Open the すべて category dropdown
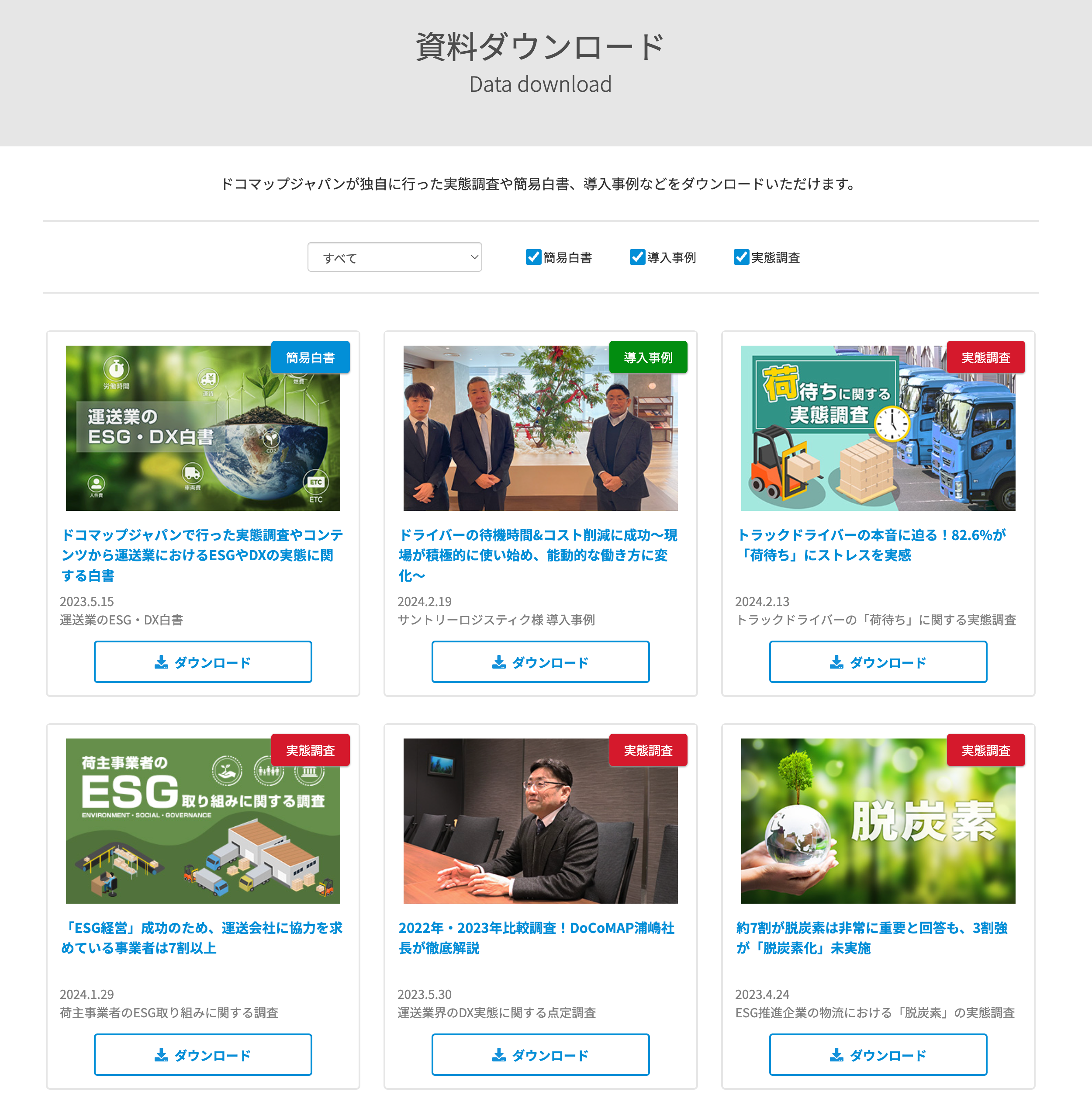 coord(394,257)
